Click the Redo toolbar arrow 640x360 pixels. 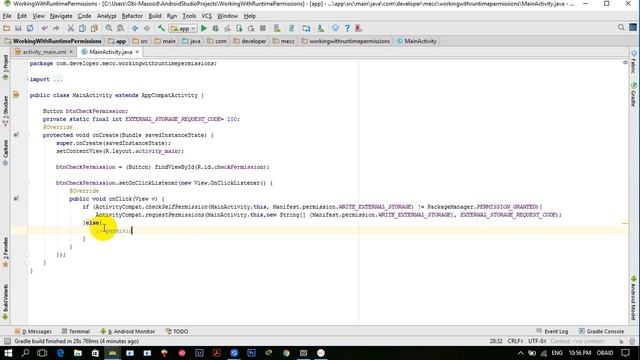[x=56, y=28]
